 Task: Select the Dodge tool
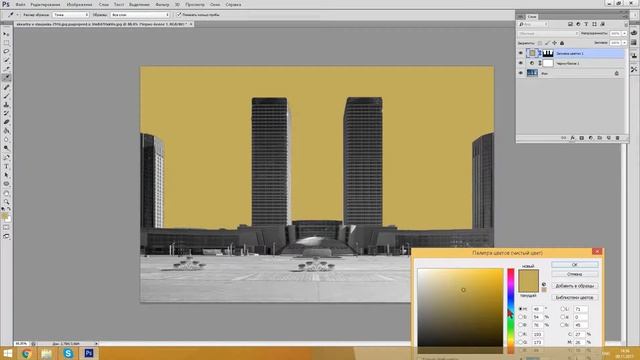coord(6,148)
